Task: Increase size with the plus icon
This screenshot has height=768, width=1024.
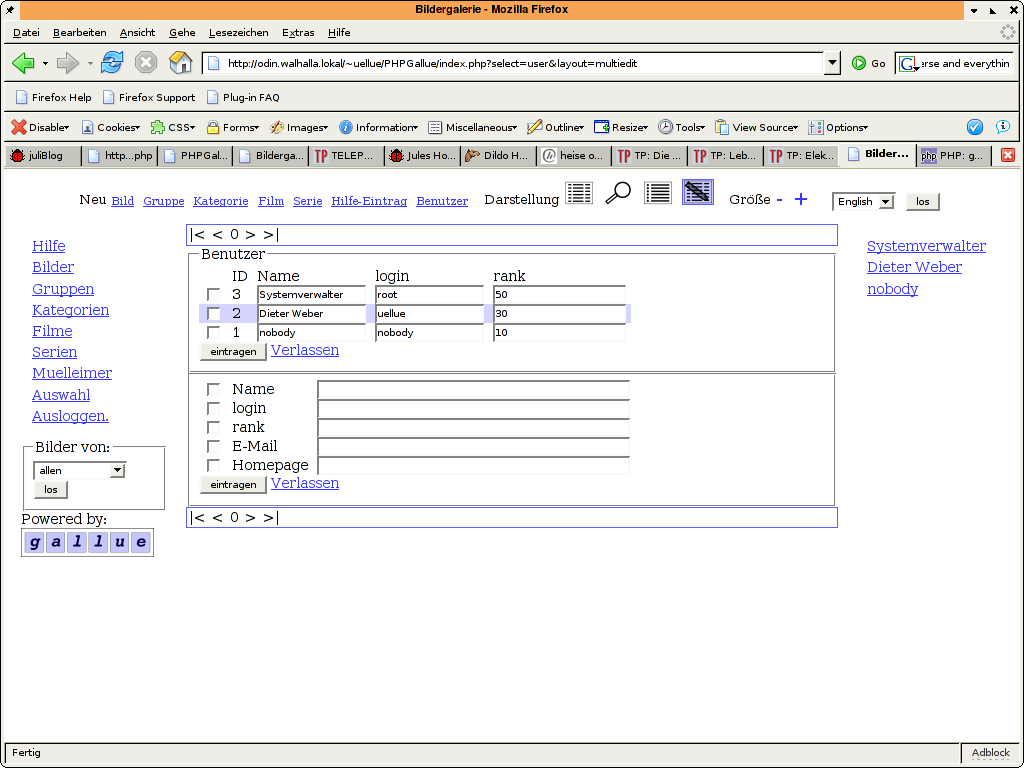Action: pos(800,200)
